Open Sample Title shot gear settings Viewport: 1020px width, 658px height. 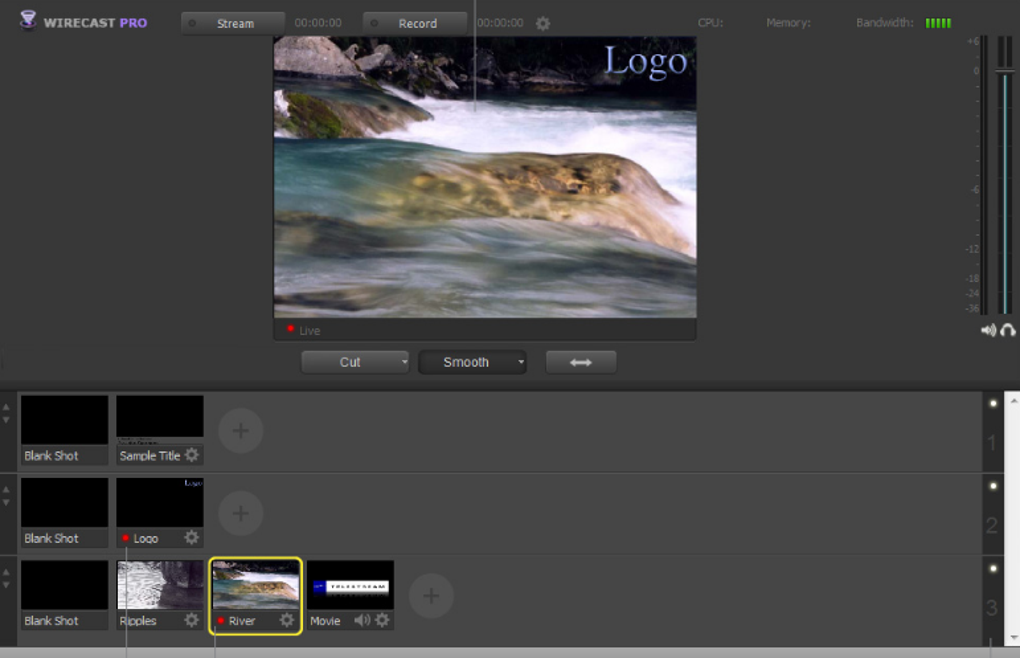[x=191, y=455]
